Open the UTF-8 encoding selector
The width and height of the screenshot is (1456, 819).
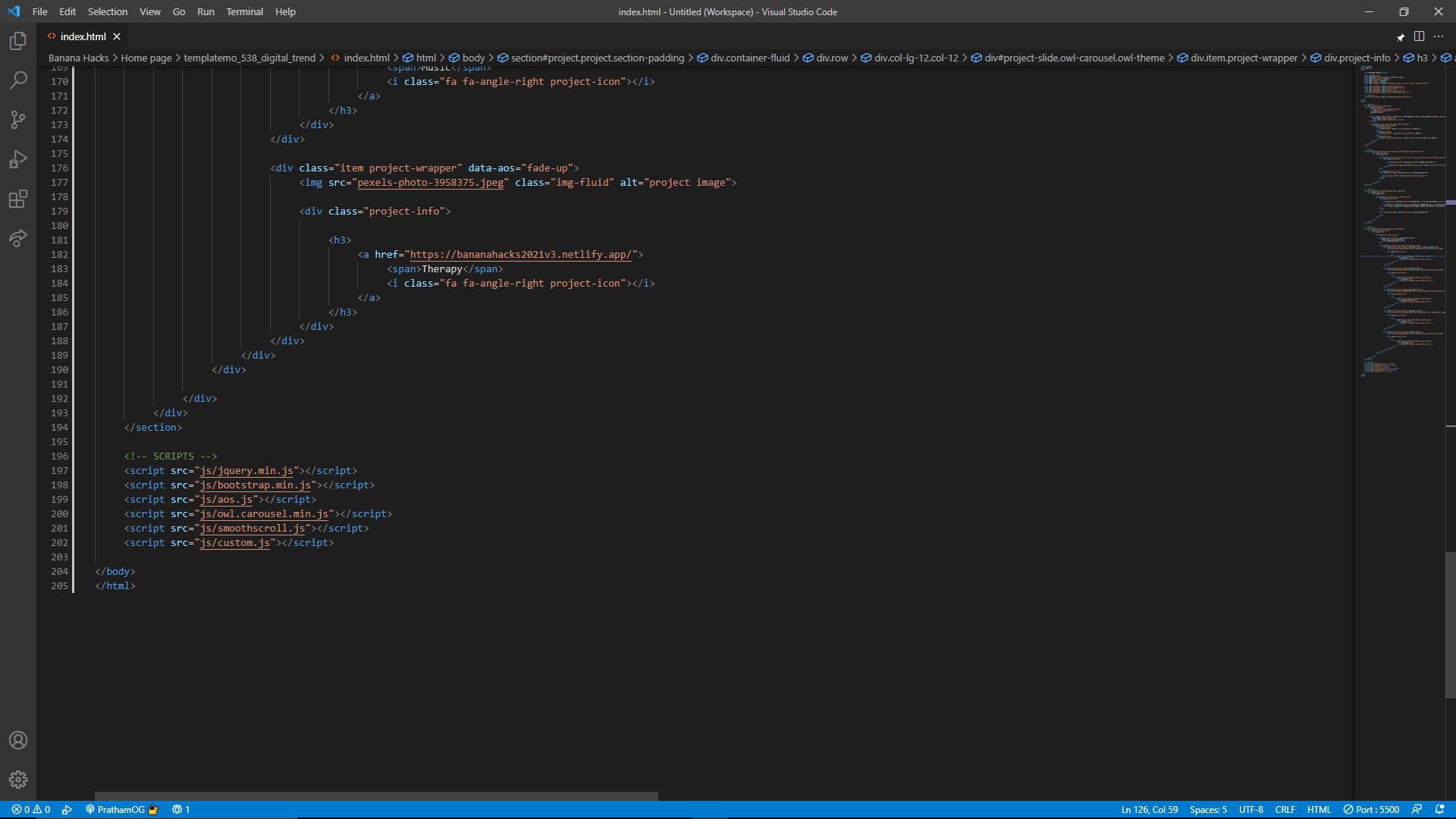click(1250, 809)
